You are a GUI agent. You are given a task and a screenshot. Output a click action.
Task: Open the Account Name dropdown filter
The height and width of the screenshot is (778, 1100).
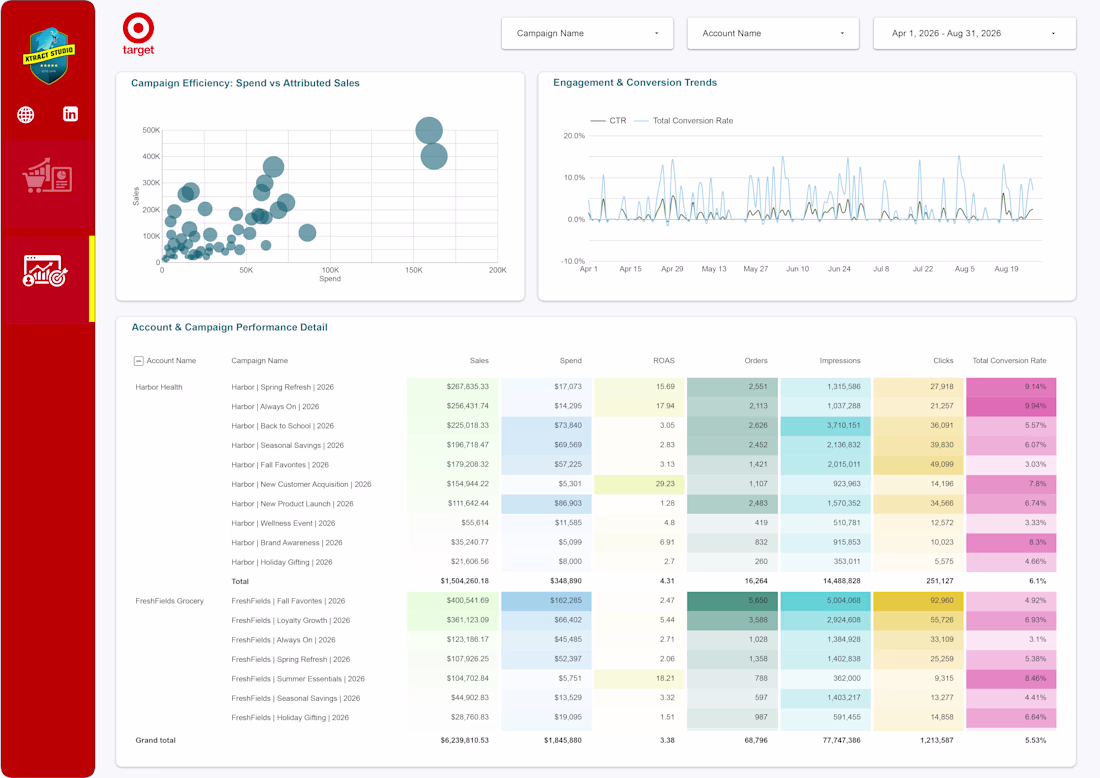772,33
